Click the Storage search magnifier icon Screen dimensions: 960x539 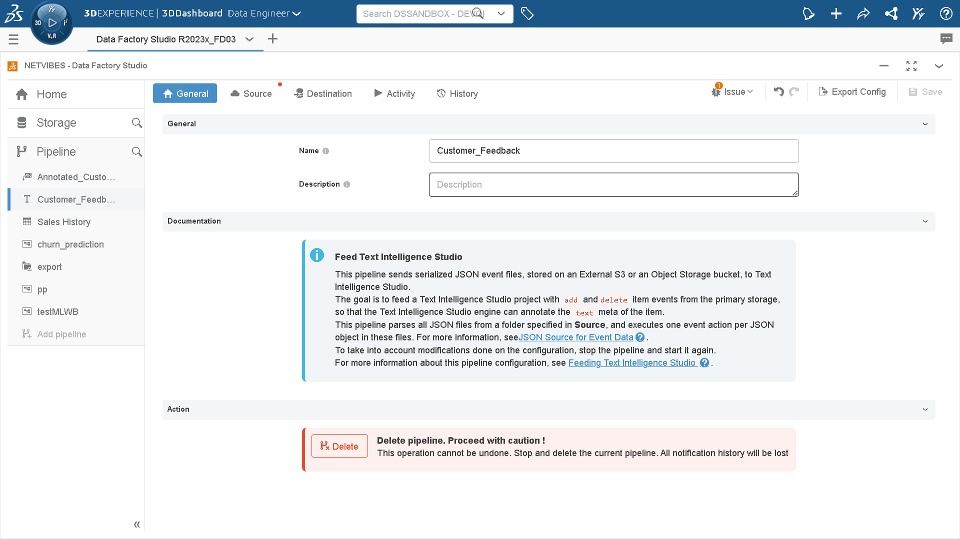(x=137, y=122)
